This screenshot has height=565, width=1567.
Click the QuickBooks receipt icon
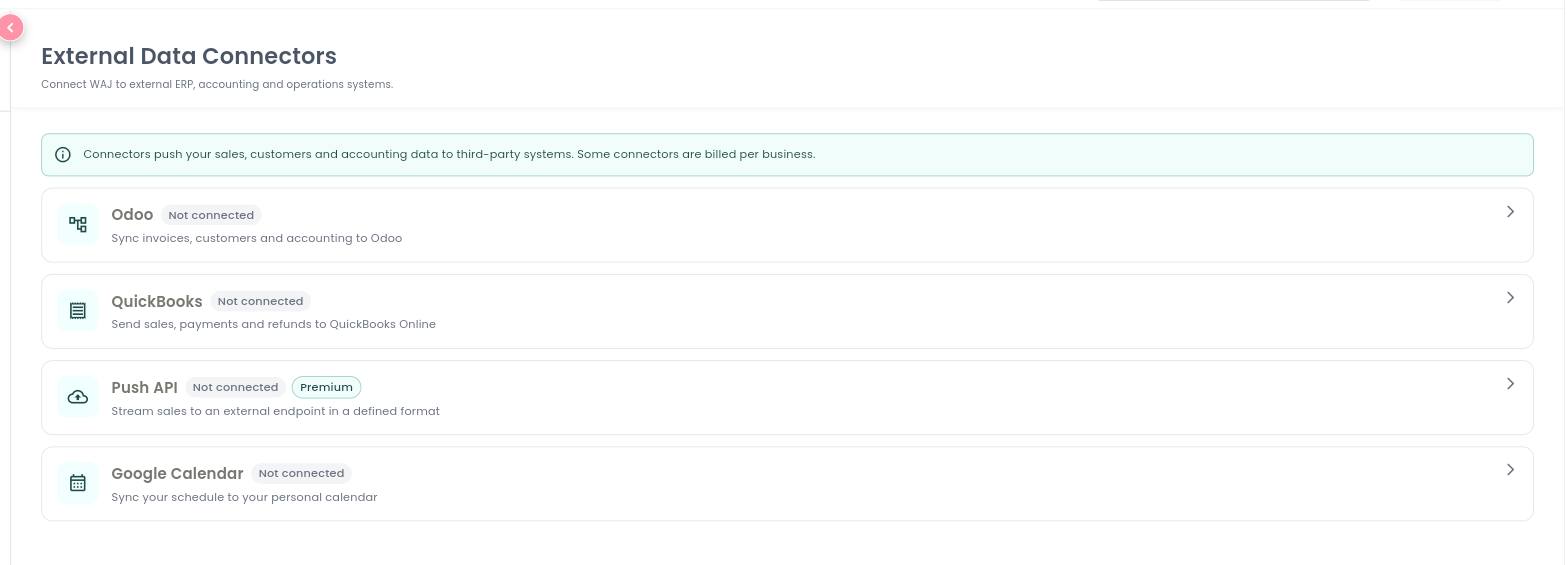[x=78, y=310]
